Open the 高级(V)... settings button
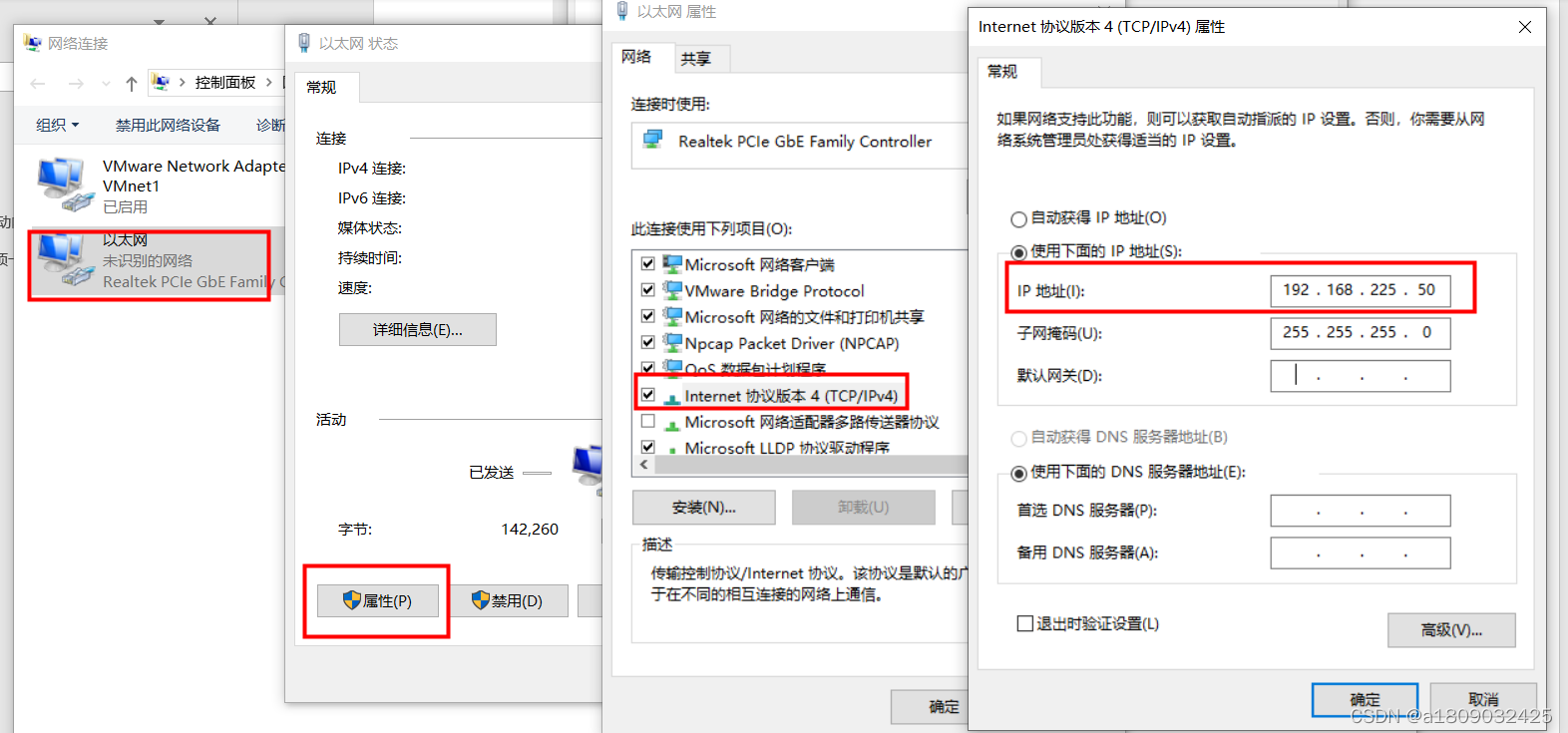This screenshot has height=733, width=1568. click(x=1451, y=630)
